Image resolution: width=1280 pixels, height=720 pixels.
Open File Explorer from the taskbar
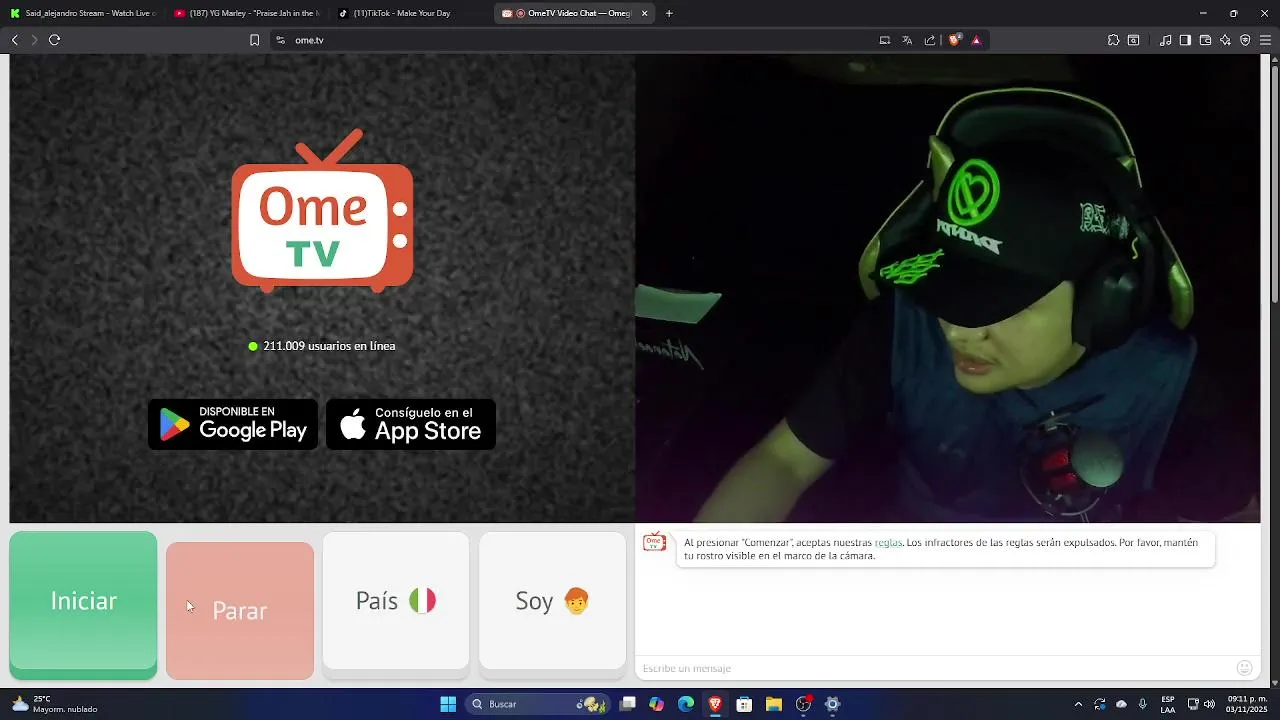[774, 704]
